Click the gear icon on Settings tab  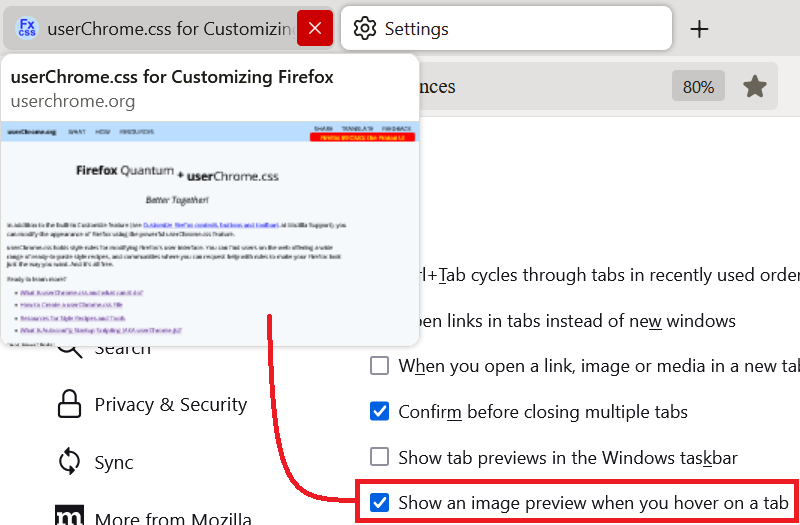[366, 29]
